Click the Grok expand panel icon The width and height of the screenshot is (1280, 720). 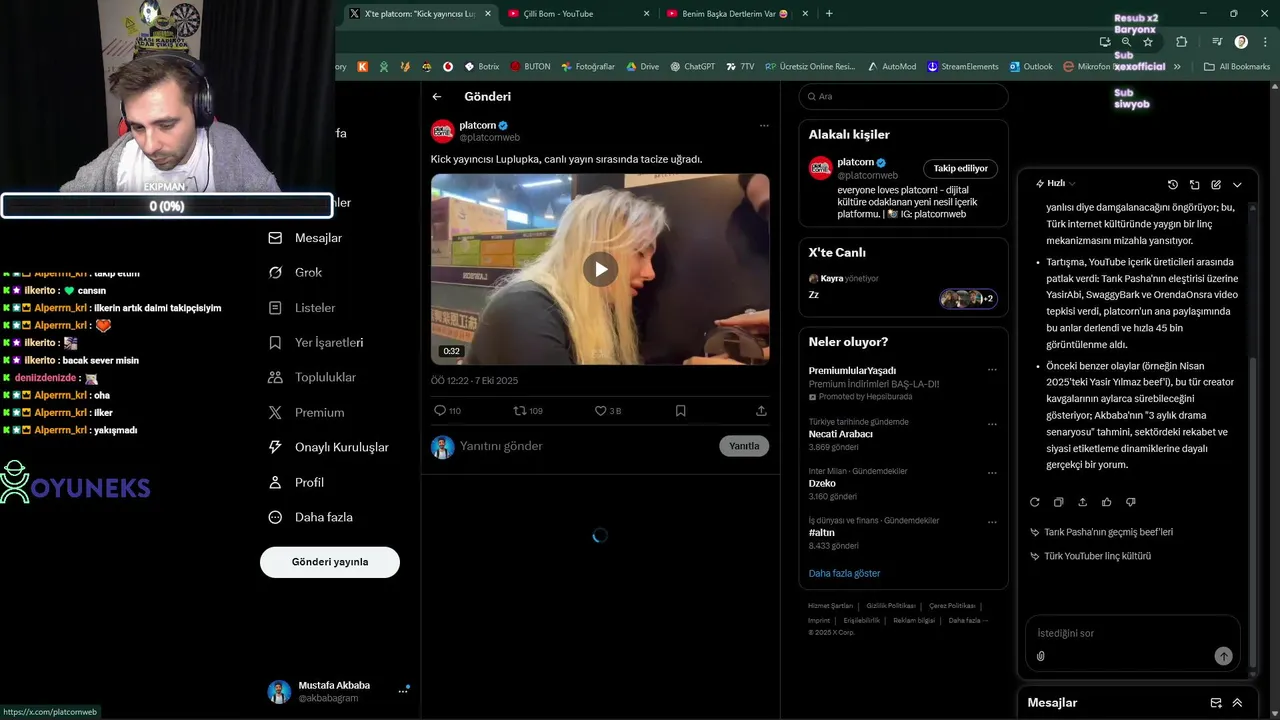pyautogui.click(x=1194, y=185)
